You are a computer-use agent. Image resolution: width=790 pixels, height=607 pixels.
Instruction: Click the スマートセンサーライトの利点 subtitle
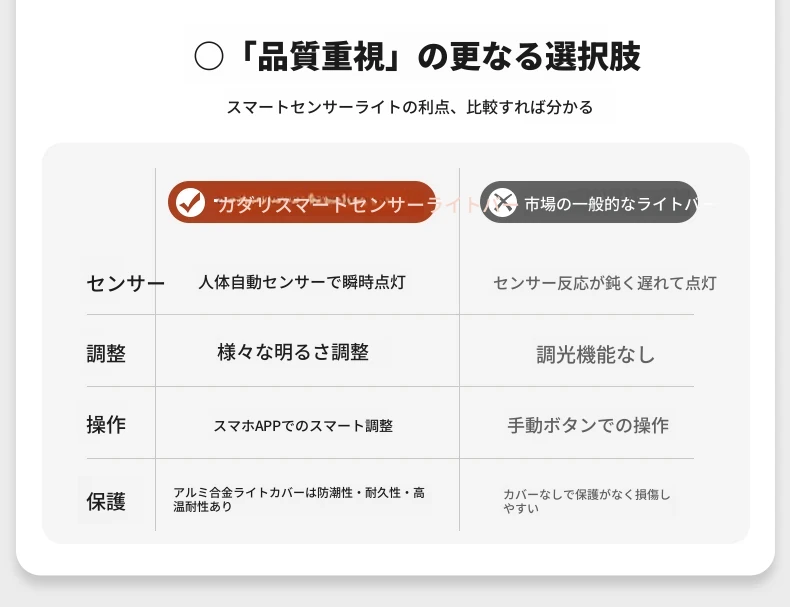click(x=410, y=107)
